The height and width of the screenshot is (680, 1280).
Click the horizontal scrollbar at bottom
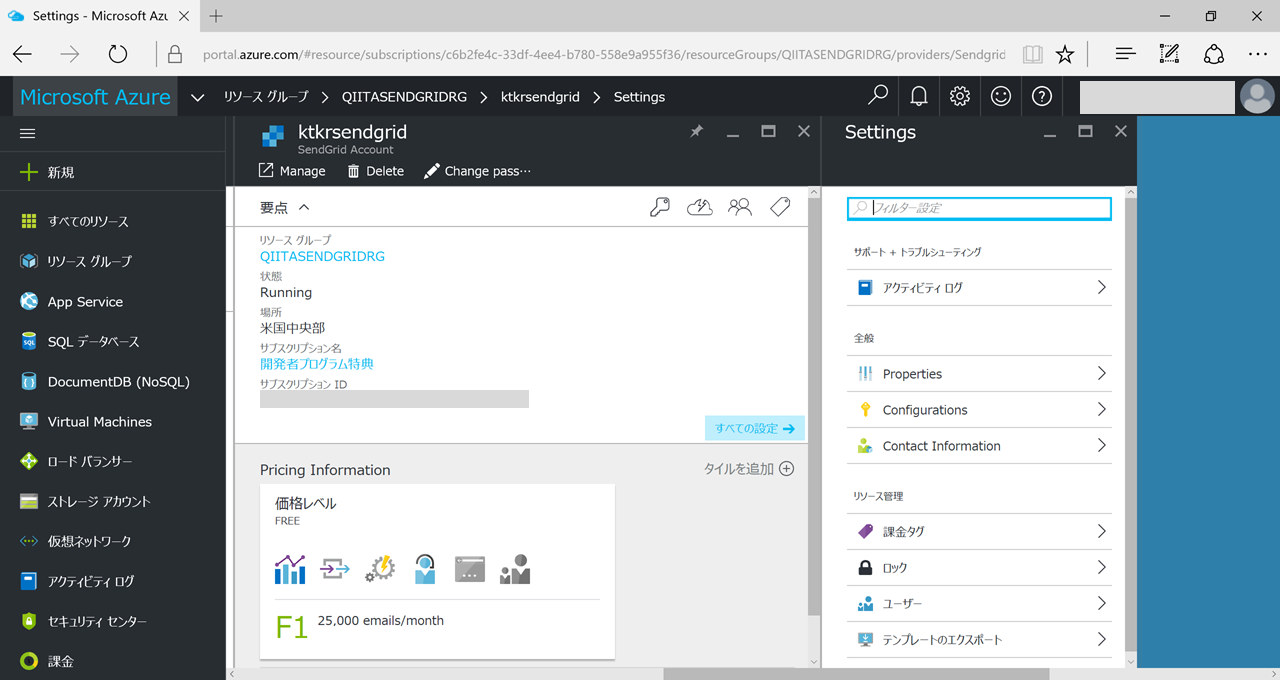(x=856, y=674)
